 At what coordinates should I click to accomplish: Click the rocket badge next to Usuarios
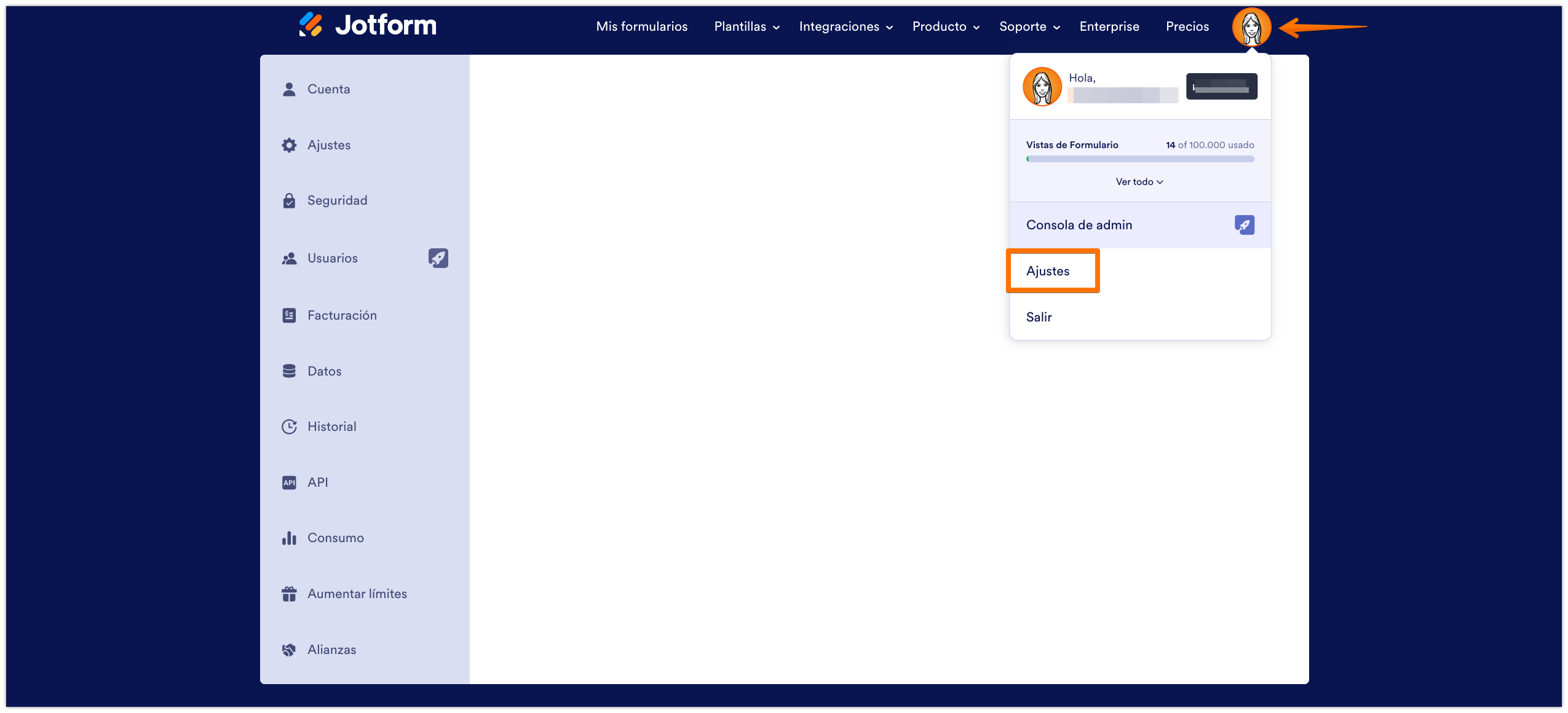point(438,258)
